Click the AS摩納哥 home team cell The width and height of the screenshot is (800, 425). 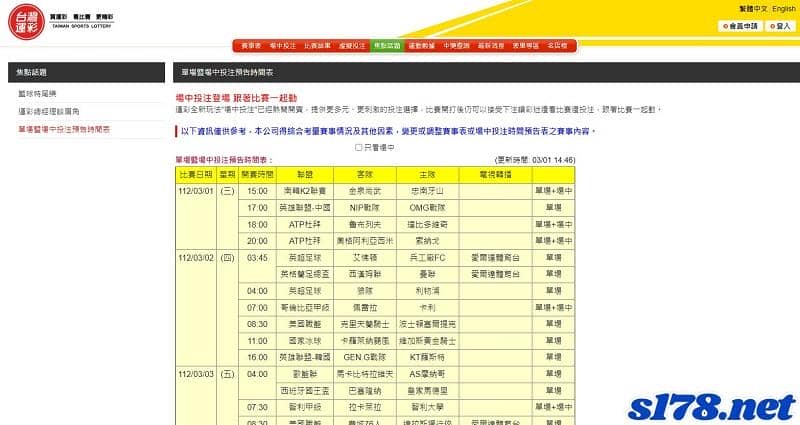tap(427, 374)
